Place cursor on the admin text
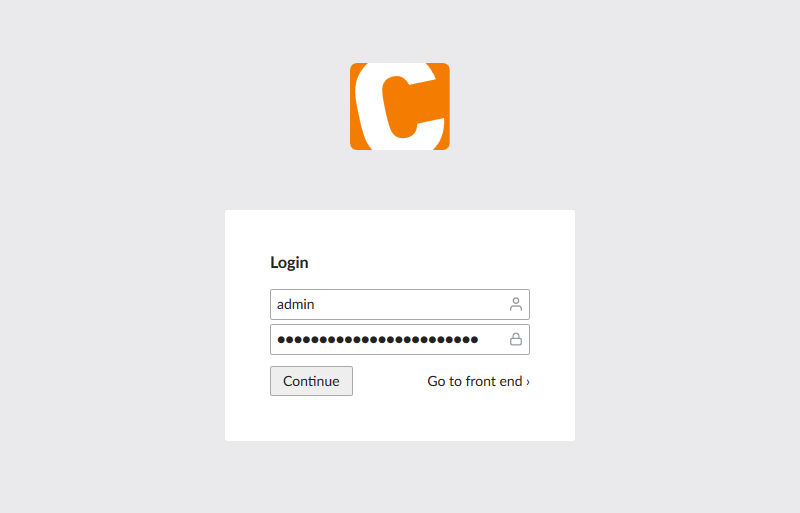Viewport: 800px width, 513px height. pyautogui.click(x=295, y=304)
